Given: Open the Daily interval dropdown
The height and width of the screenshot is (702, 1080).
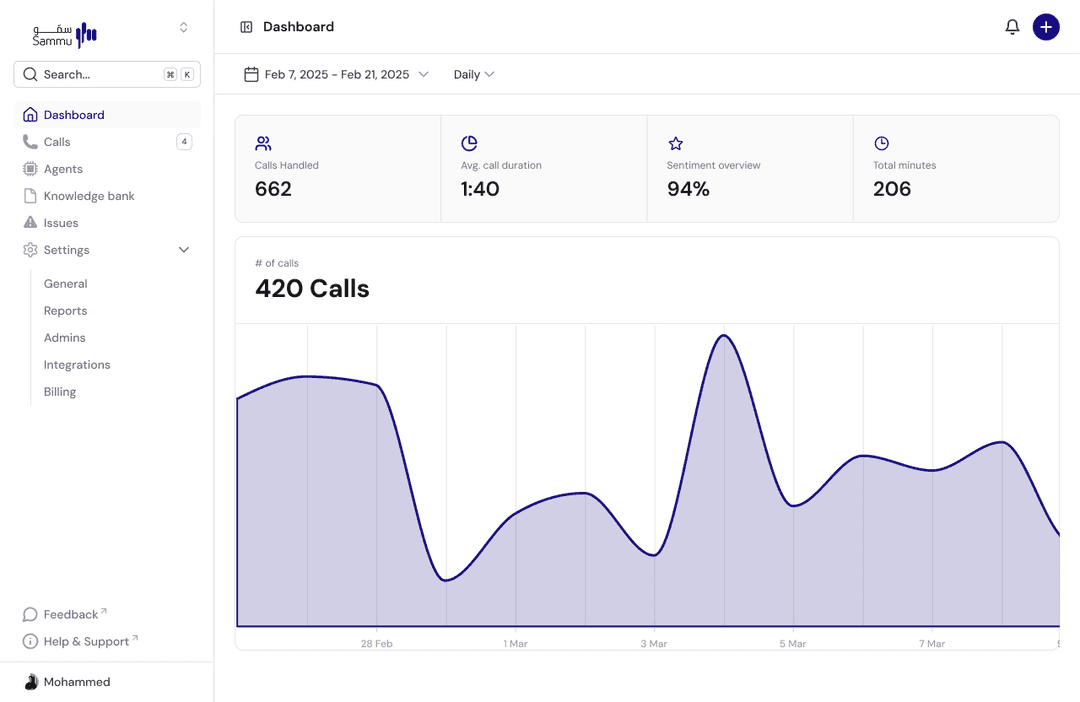Looking at the screenshot, I should [x=474, y=74].
